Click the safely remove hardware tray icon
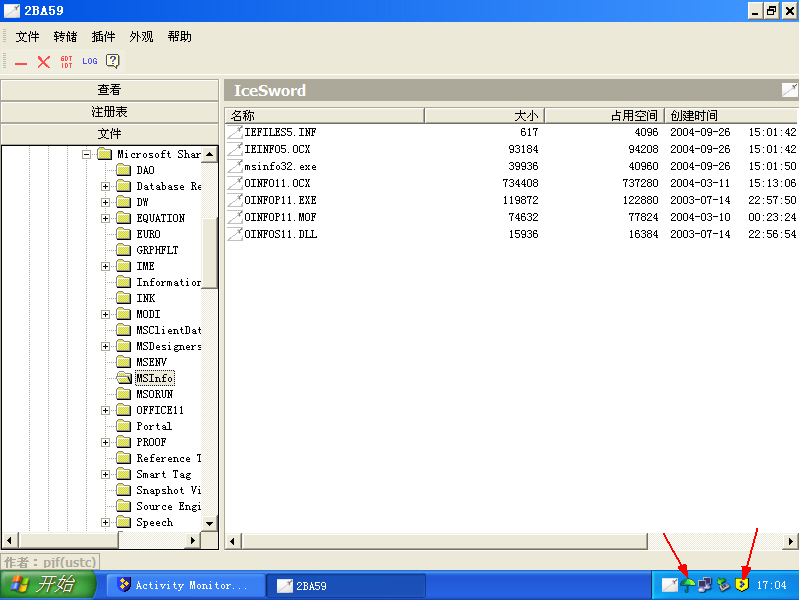The width and height of the screenshot is (799, 600). [x=724, y=585]
